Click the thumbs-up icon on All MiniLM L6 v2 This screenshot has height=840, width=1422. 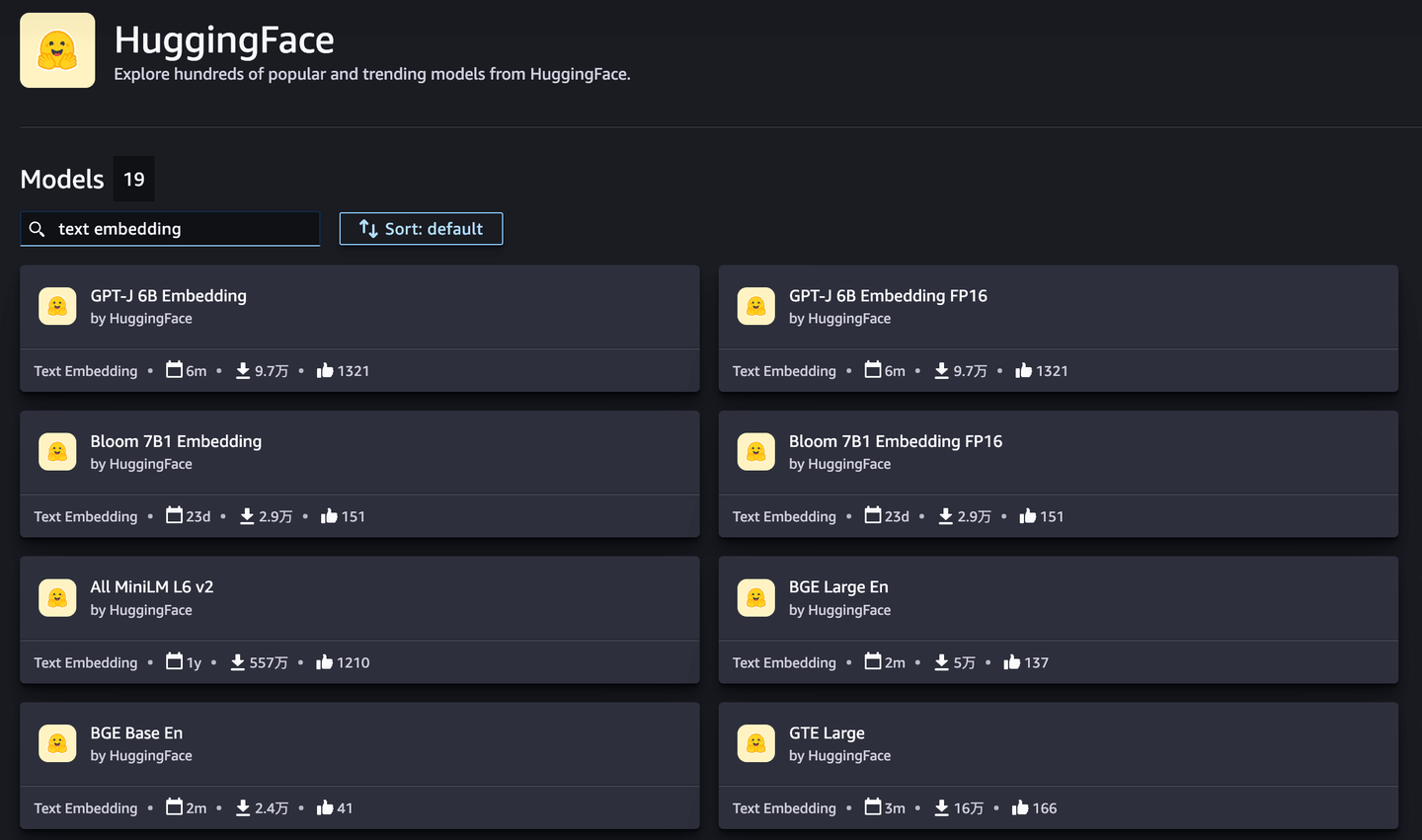tap(325, 662)
